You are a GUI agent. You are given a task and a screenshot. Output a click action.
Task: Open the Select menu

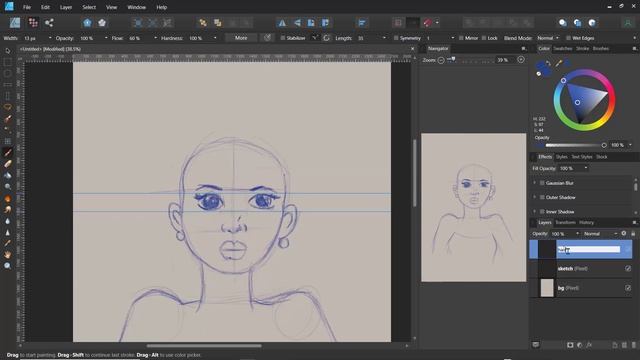point(89,7)
